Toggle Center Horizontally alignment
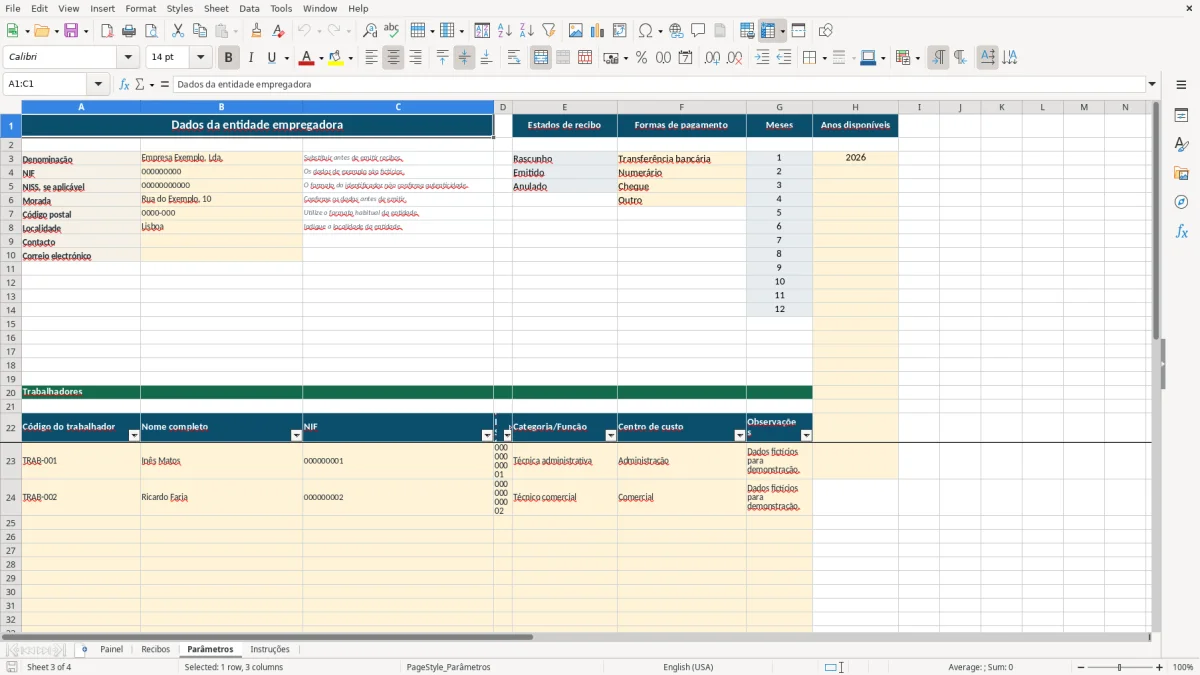Viewport: 1200px width, 675px height. coord(393,58)
